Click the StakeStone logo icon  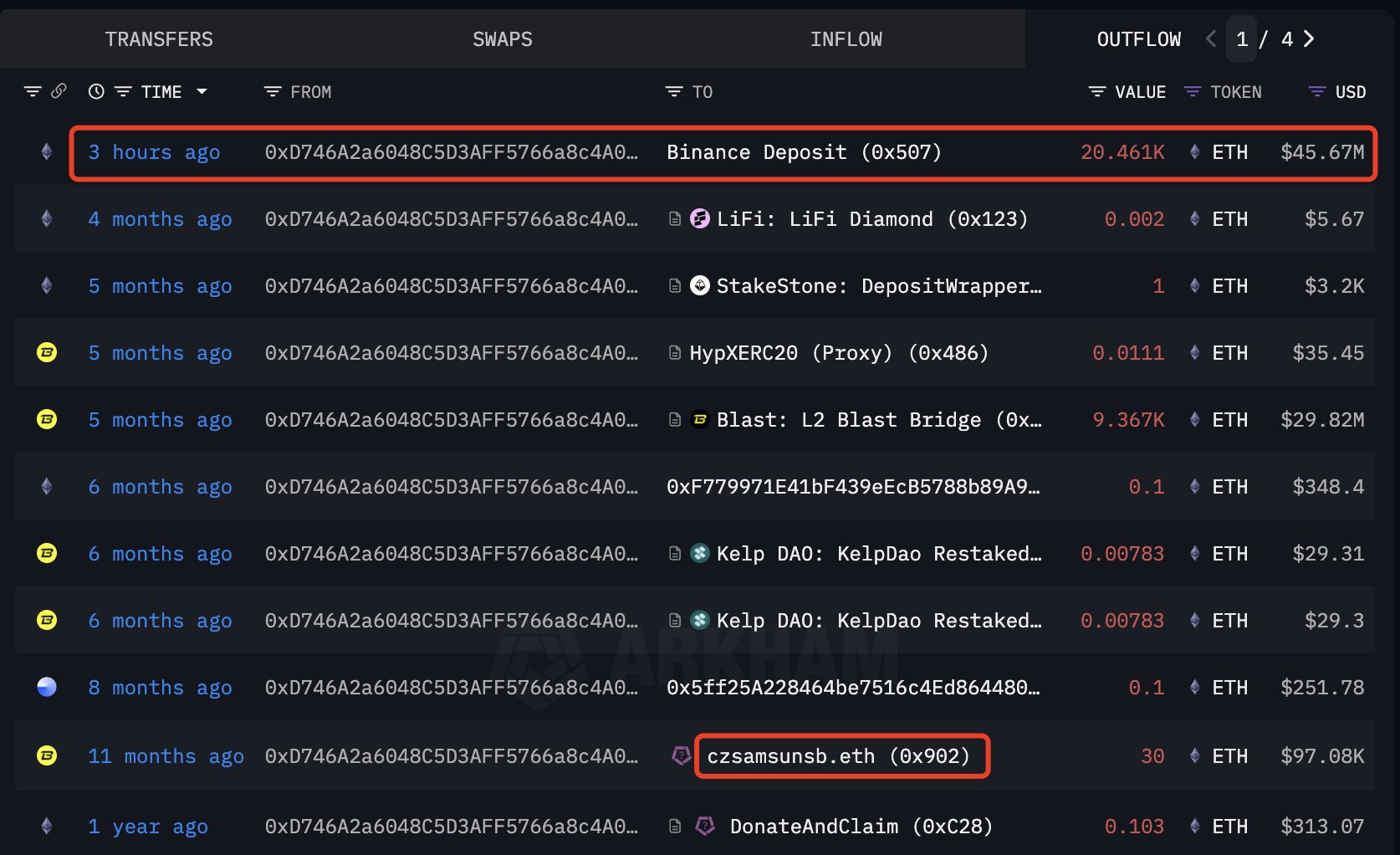click(x=700, y=285)
